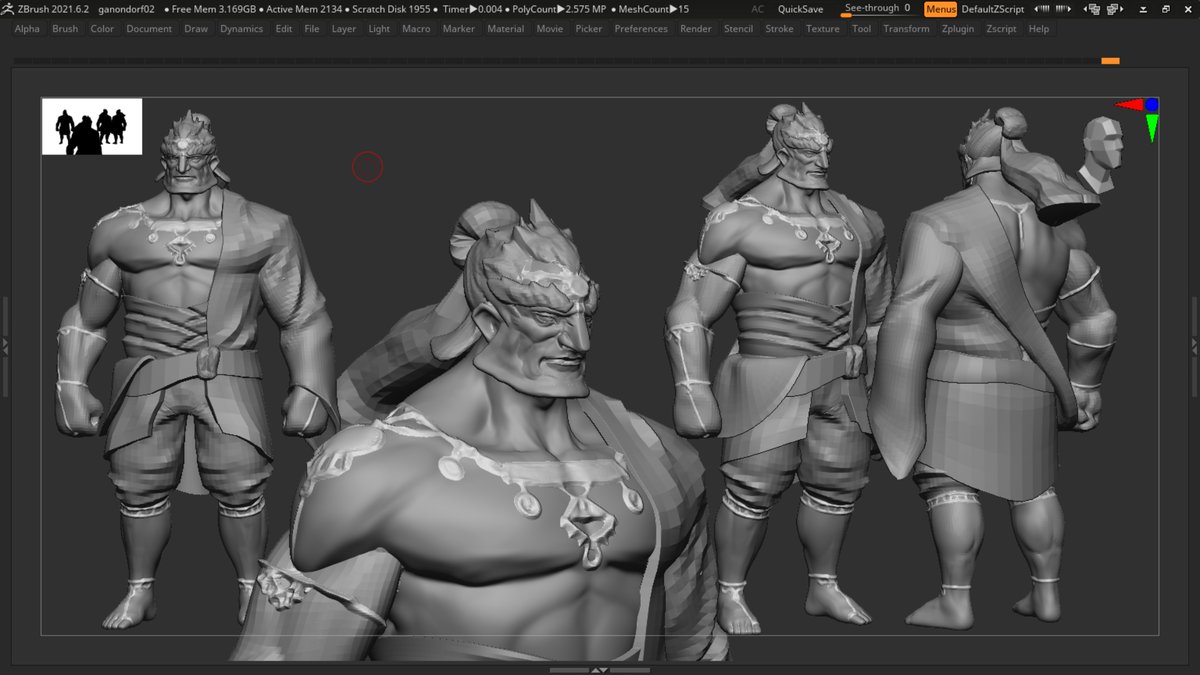This screenshot has width=1200, height=675.
Task: Click the arrow next to the paste documents icon
Action: [x=1122, y=9]
